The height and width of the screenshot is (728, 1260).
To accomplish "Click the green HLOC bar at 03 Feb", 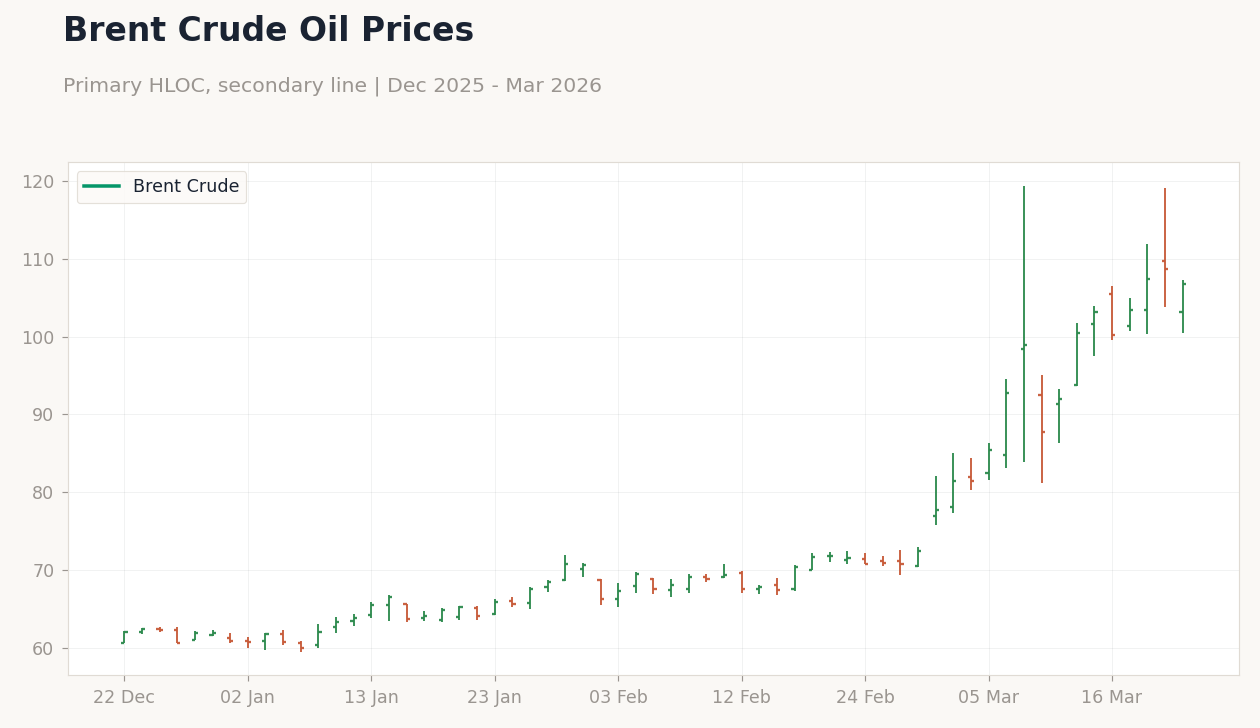I will pos(618,595).
